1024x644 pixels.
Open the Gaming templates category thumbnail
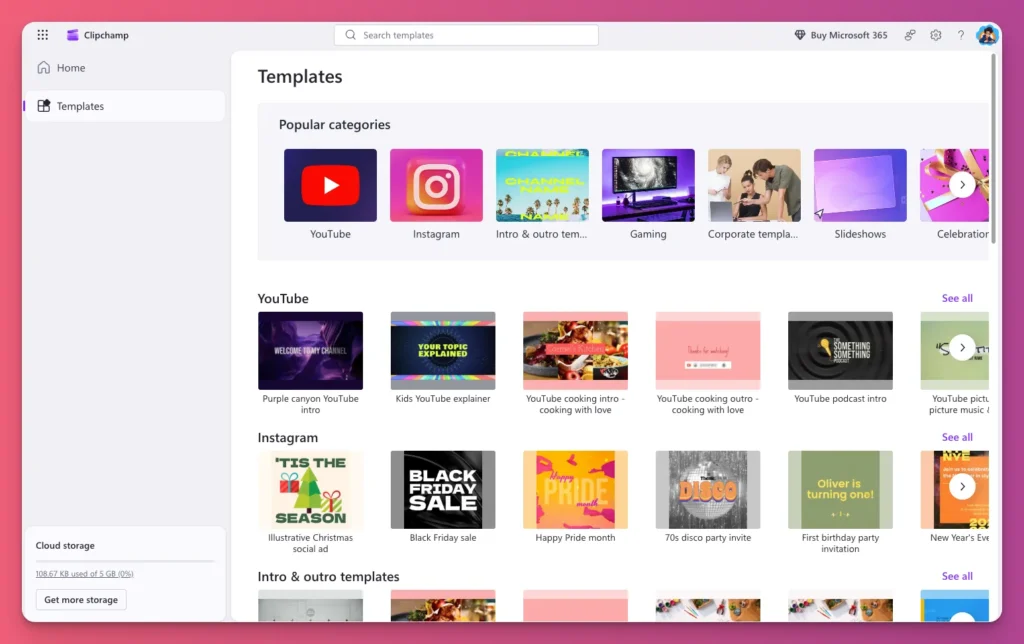648,184
